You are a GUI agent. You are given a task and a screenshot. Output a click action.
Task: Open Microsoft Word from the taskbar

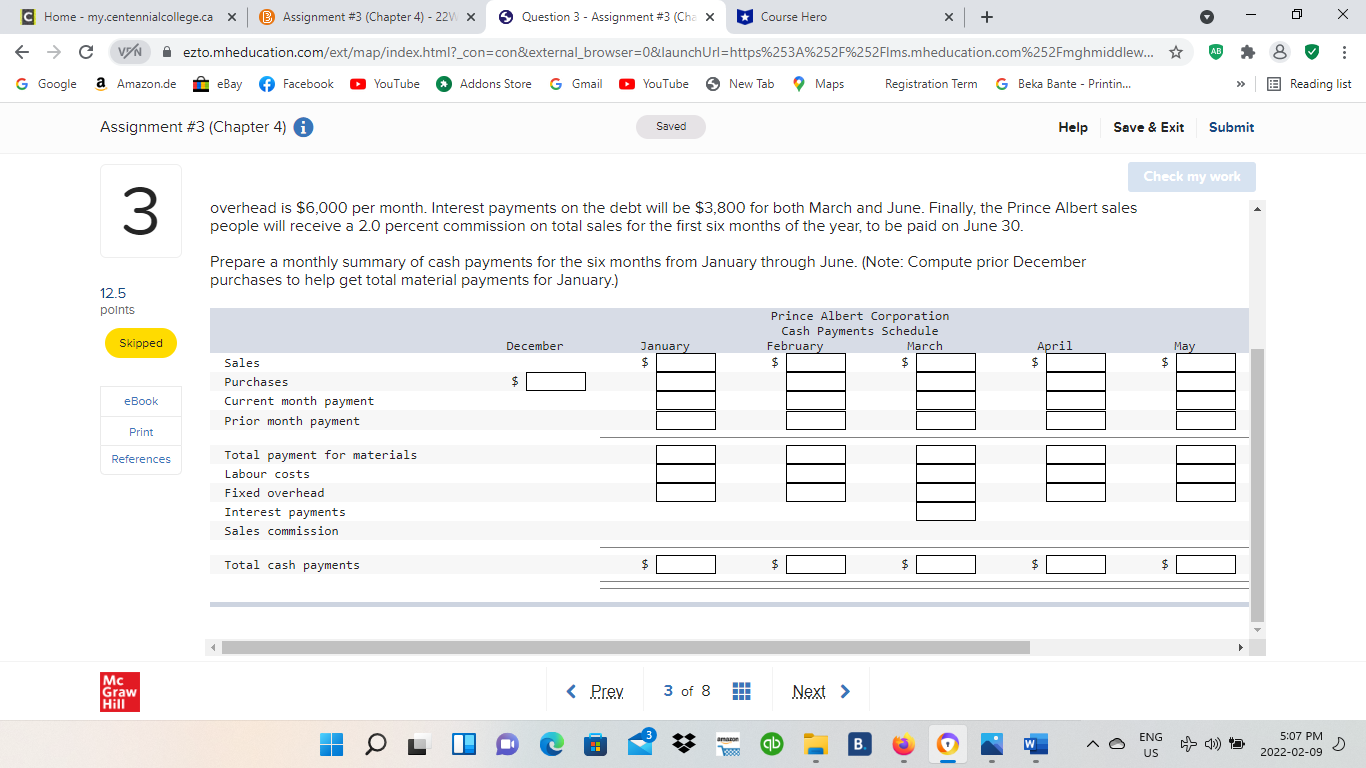(1035, 744)
